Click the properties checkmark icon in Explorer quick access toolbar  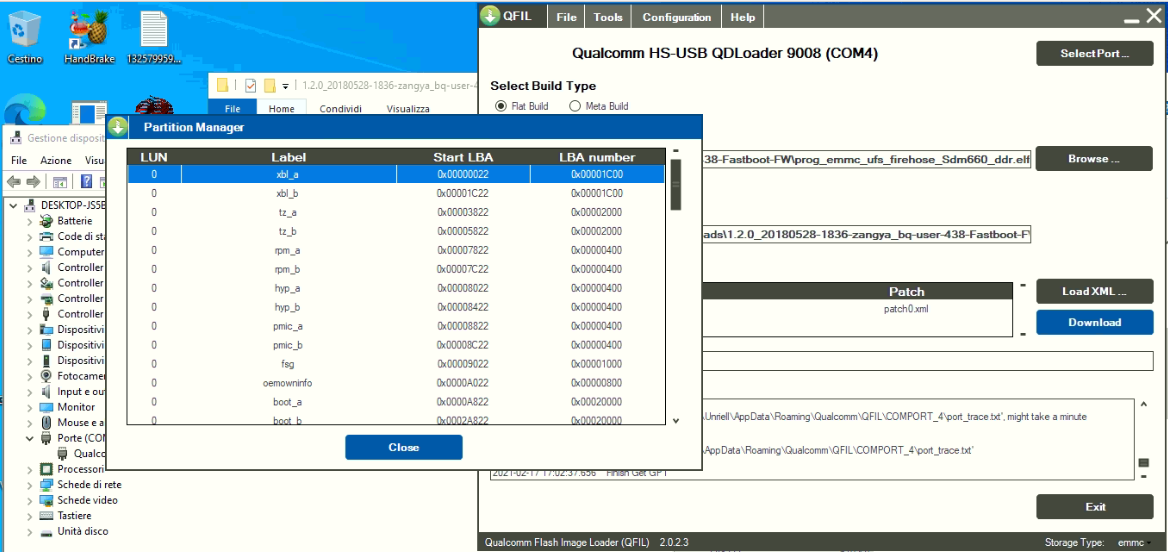pos(250,86)
